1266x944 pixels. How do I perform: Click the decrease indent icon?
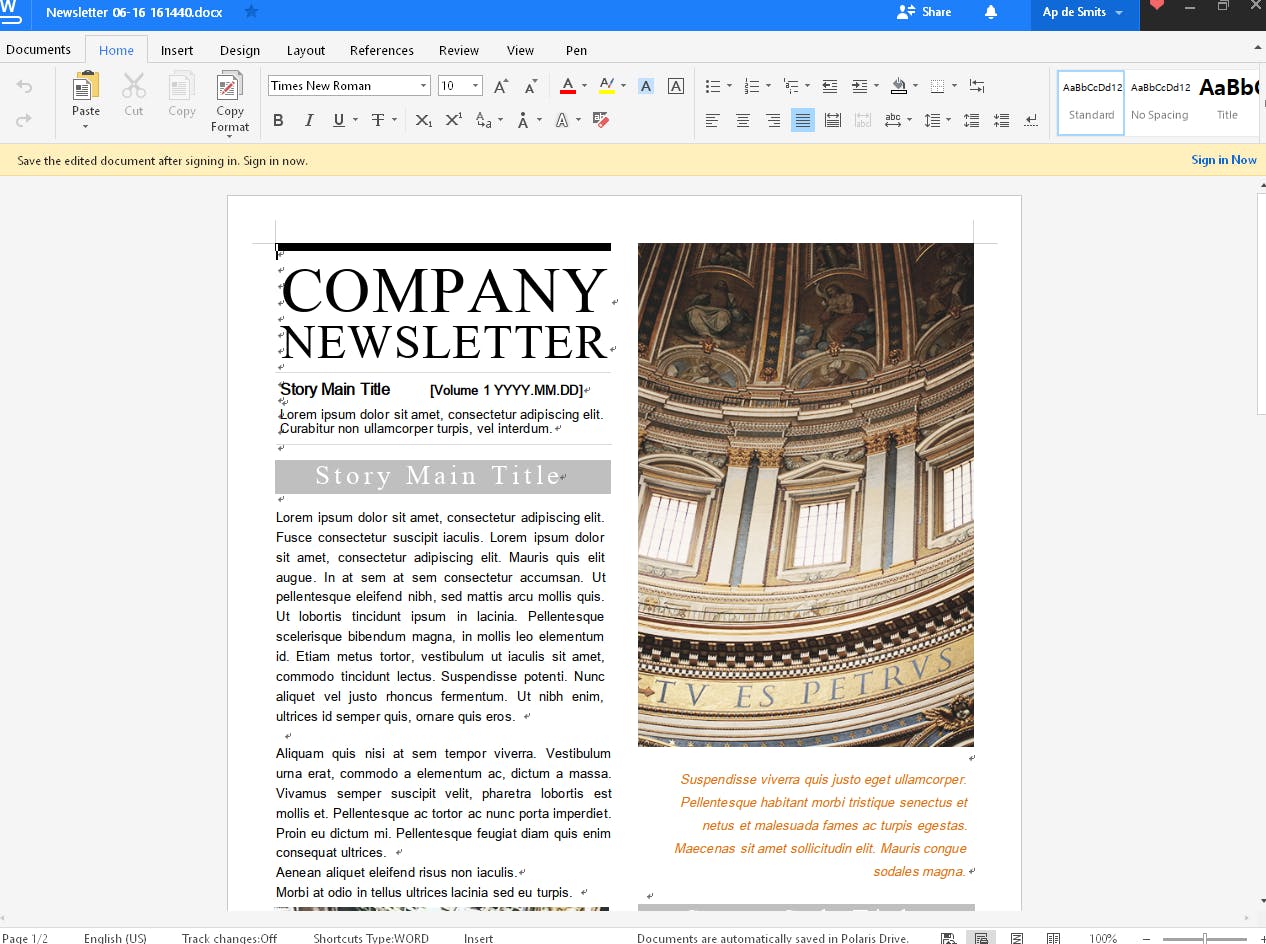pyautogui.click(x=829, y=86)
